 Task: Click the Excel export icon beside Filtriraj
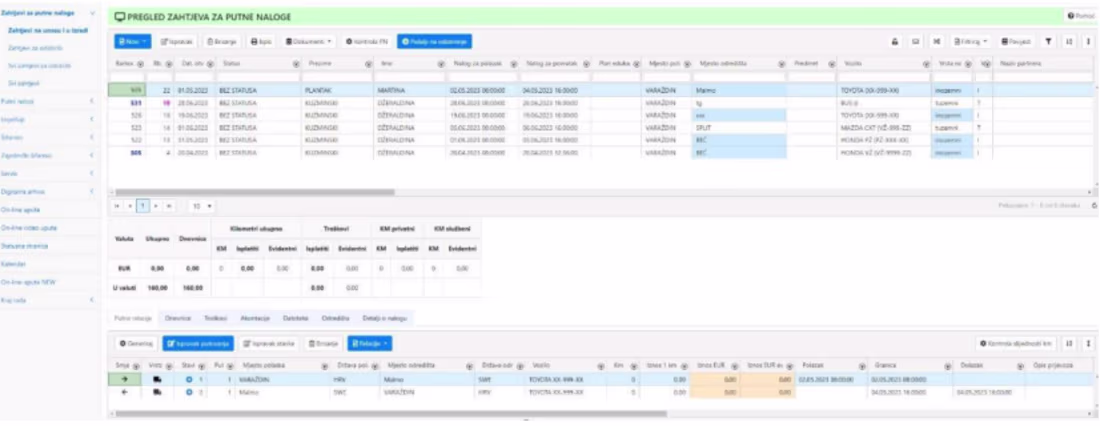936,42
